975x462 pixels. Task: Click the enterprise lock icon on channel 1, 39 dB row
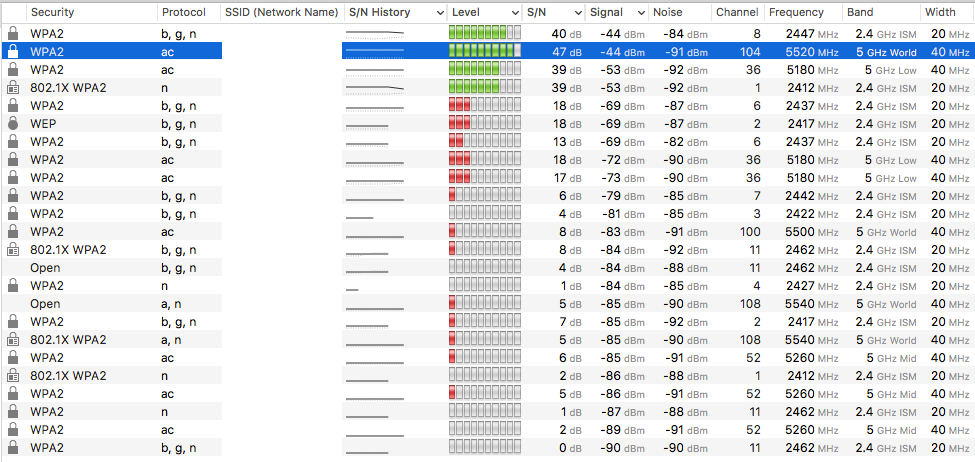[x=12, y=87]
